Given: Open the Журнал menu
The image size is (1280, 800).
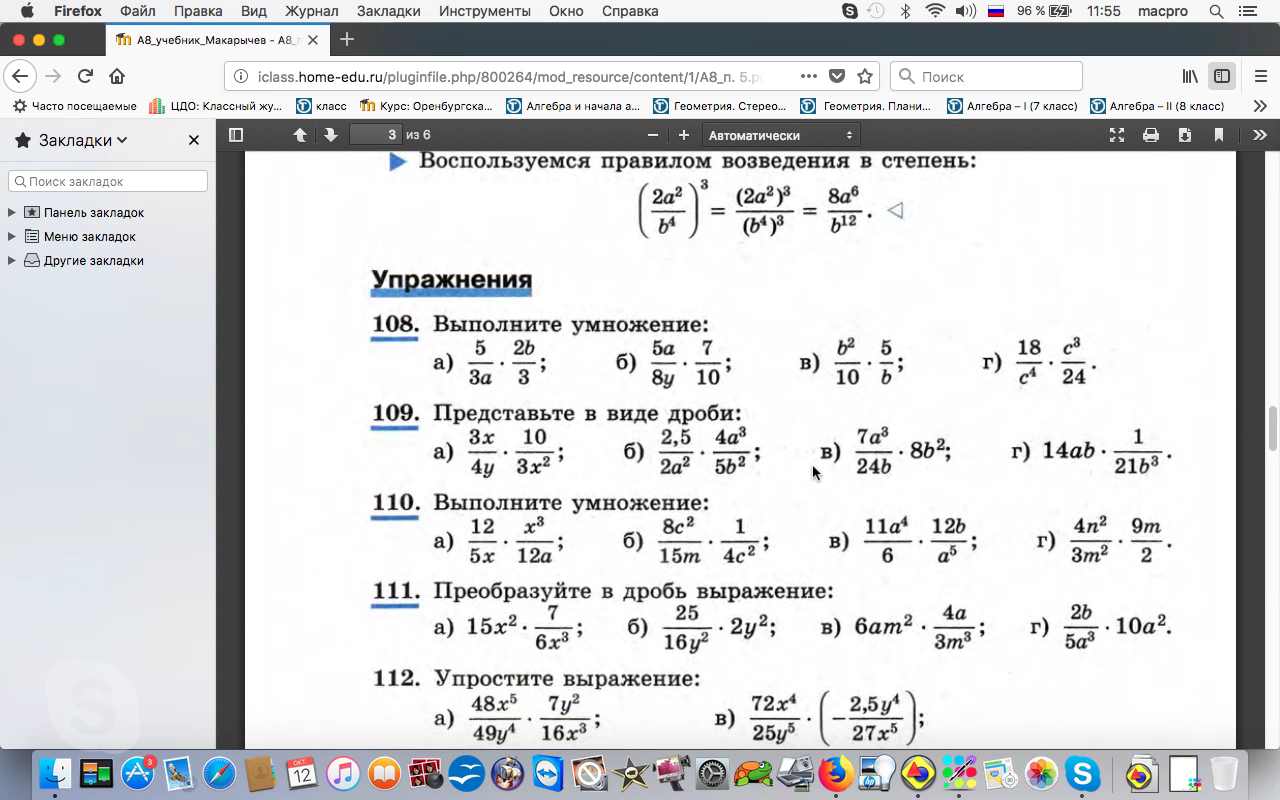Looking at the screenshot, I should pos(311,11).
